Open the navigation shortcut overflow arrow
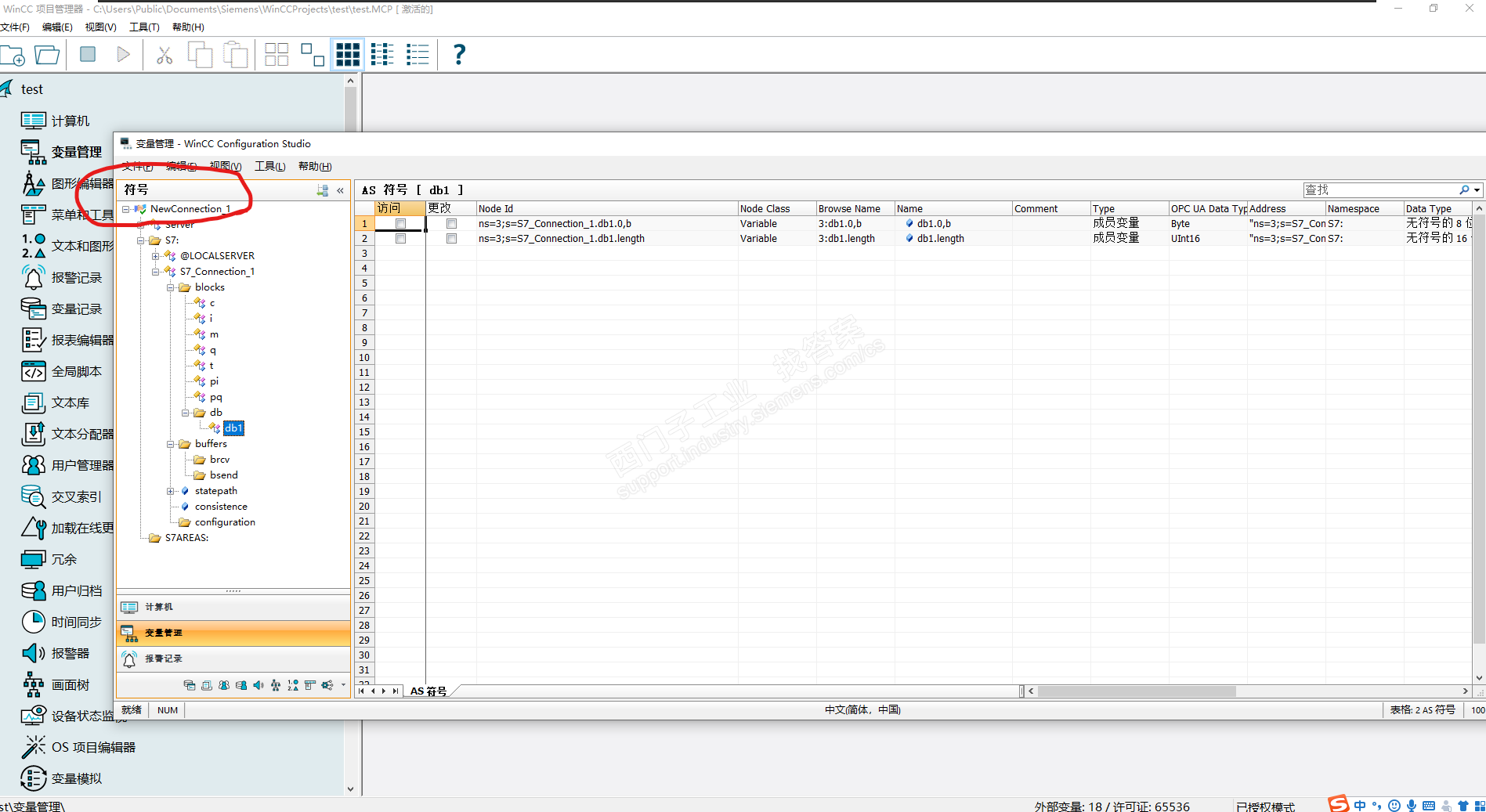1486x812 pixels. point(343,685)
